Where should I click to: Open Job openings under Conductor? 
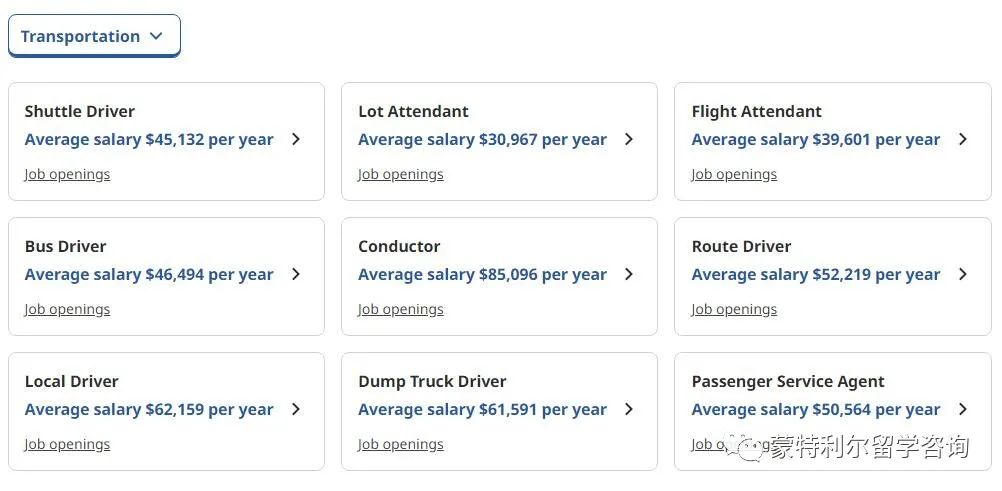[401, 309]
